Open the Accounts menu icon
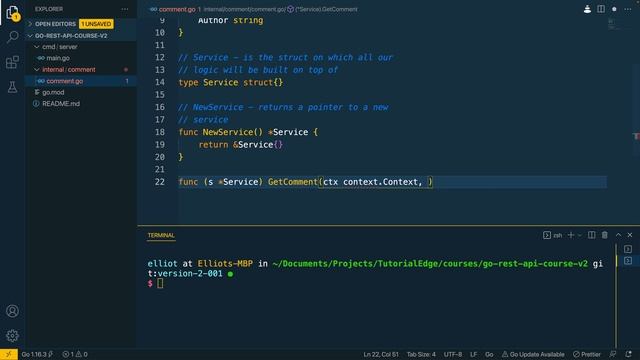The width and height of the screenshot is (640, 360). [x=12, y=311]
